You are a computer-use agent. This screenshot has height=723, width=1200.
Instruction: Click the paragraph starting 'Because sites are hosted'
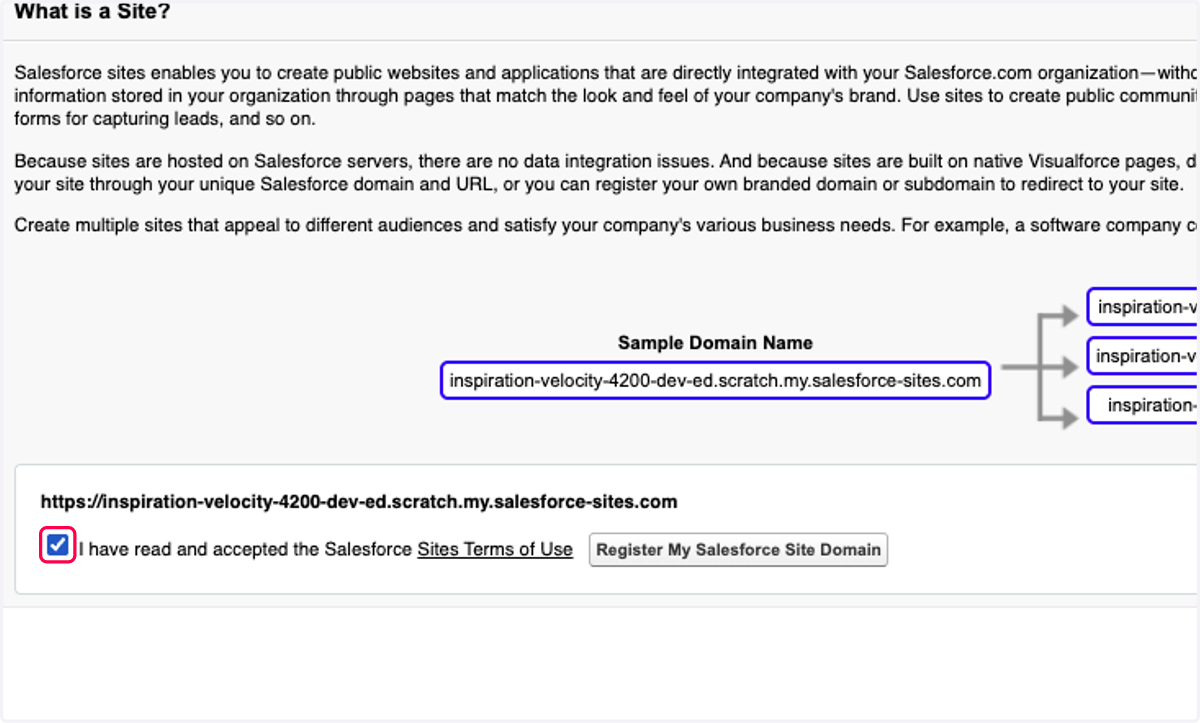[x=606, y=173]
